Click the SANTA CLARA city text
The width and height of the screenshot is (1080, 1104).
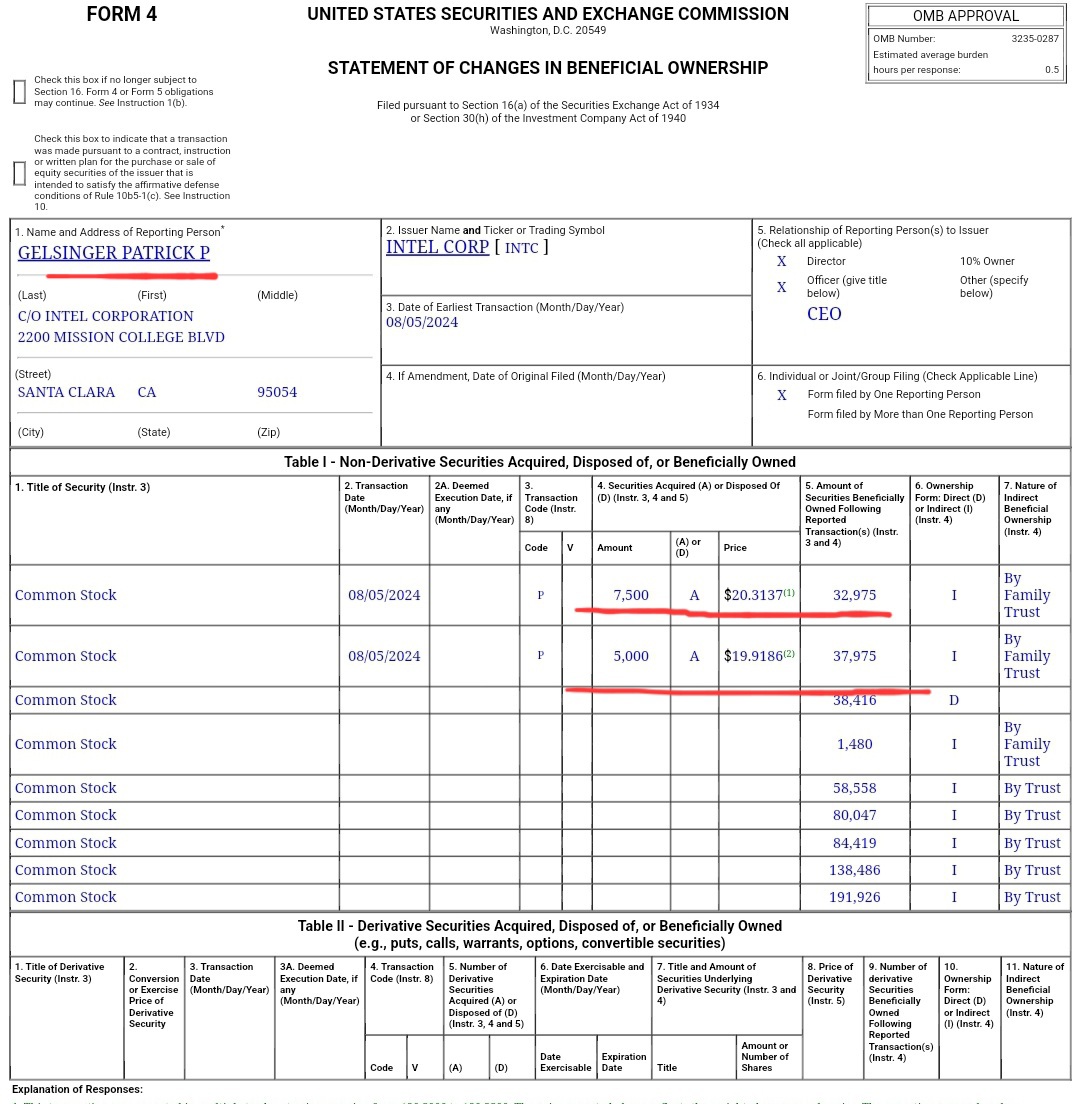pos(66,392)
